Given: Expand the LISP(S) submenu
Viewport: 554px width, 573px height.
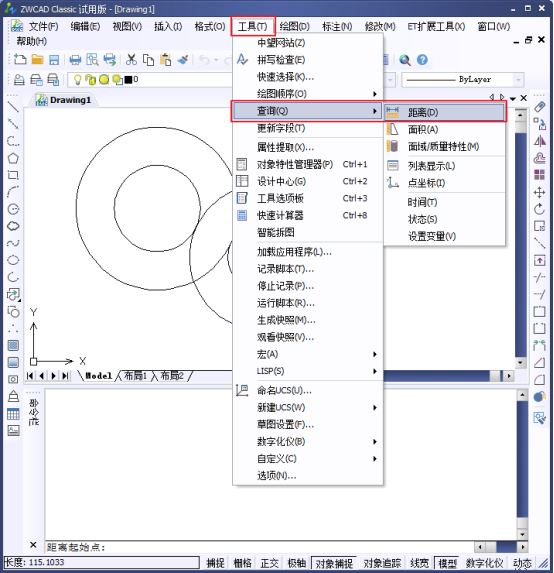Looking at the screenshot, I should [308, 371].
